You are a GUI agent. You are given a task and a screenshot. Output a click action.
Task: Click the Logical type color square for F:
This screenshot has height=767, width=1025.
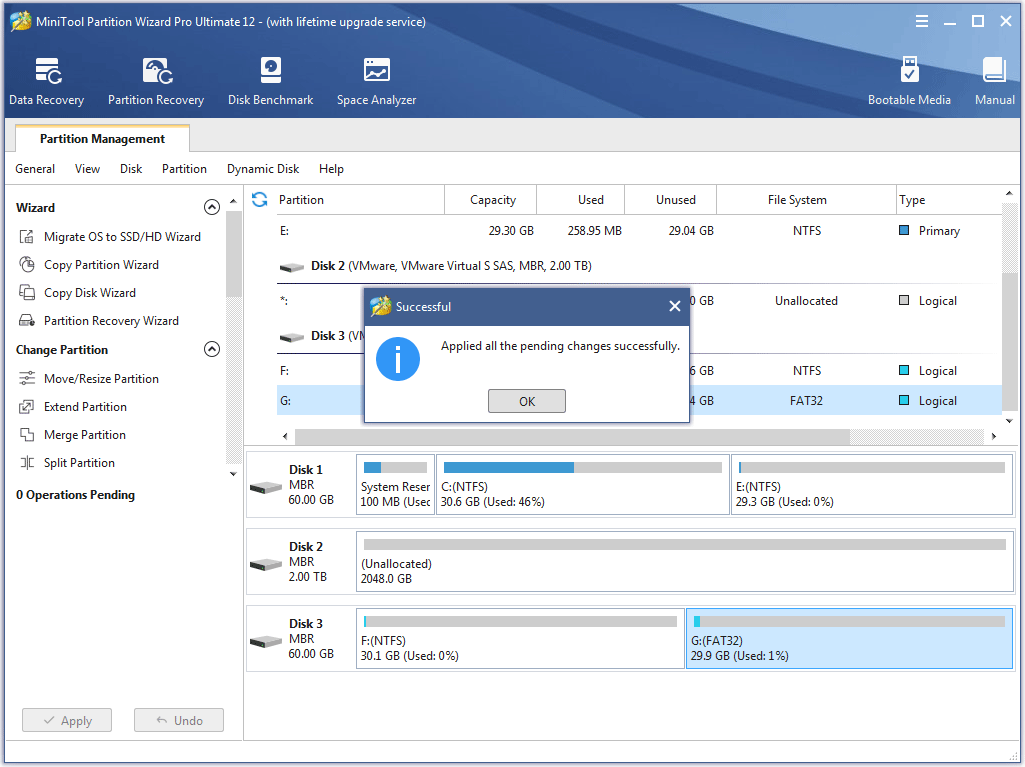pos(904,370)
